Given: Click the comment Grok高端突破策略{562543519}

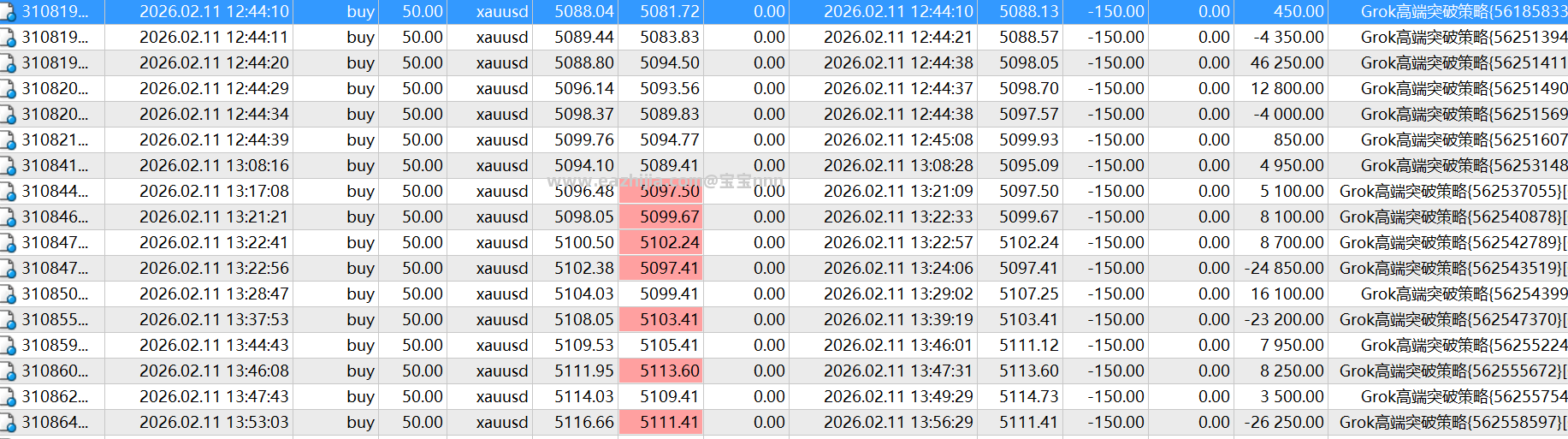Looking at the screenshot, I should click(1453, 268).
